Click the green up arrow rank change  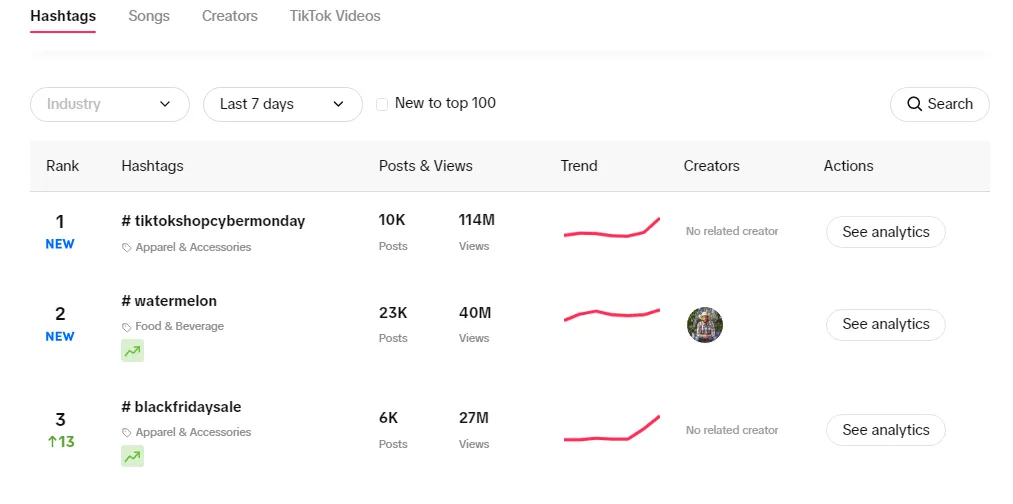coord(53,441)
